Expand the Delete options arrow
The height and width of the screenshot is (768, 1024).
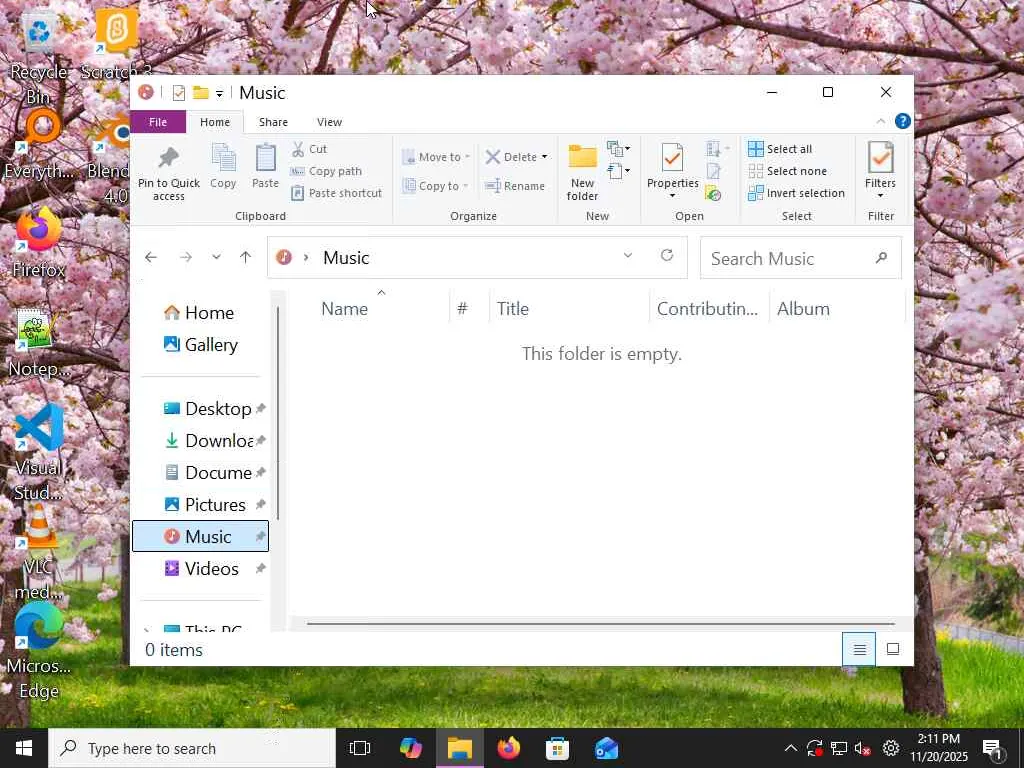pos(545,157)
